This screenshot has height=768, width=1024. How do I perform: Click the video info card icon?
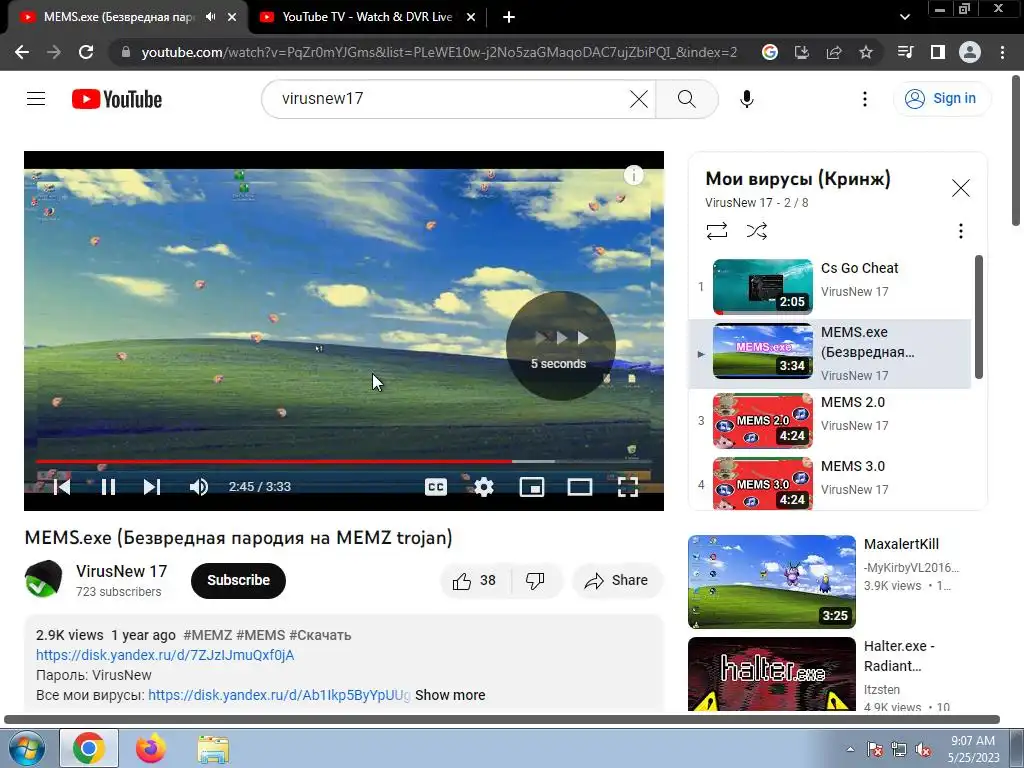coord(633,175)
